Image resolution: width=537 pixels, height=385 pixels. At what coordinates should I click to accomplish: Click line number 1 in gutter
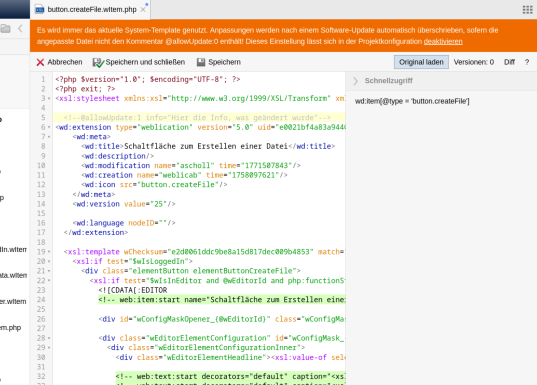(43, 79)
